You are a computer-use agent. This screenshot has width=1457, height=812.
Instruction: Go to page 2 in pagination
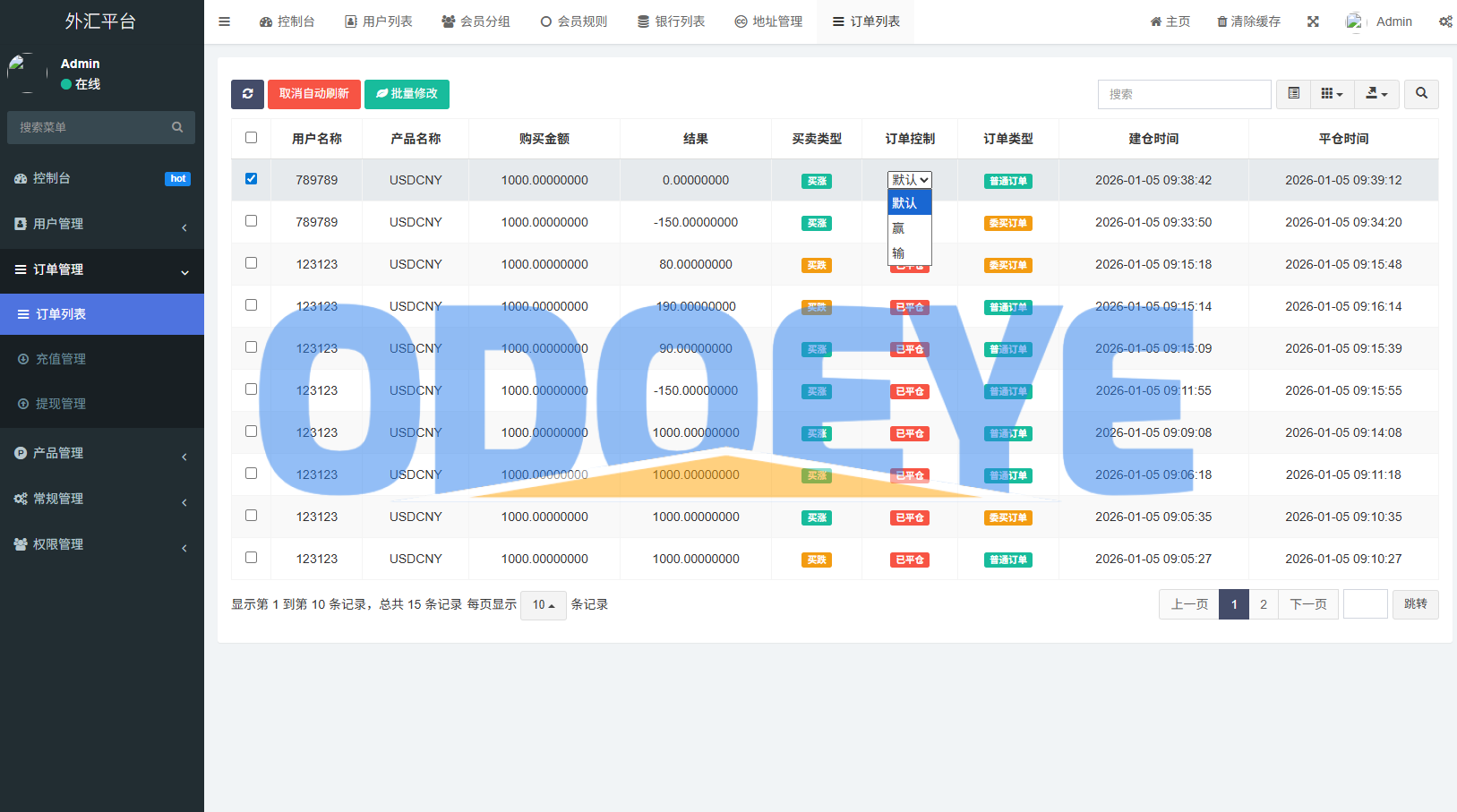click(1263, 604)
